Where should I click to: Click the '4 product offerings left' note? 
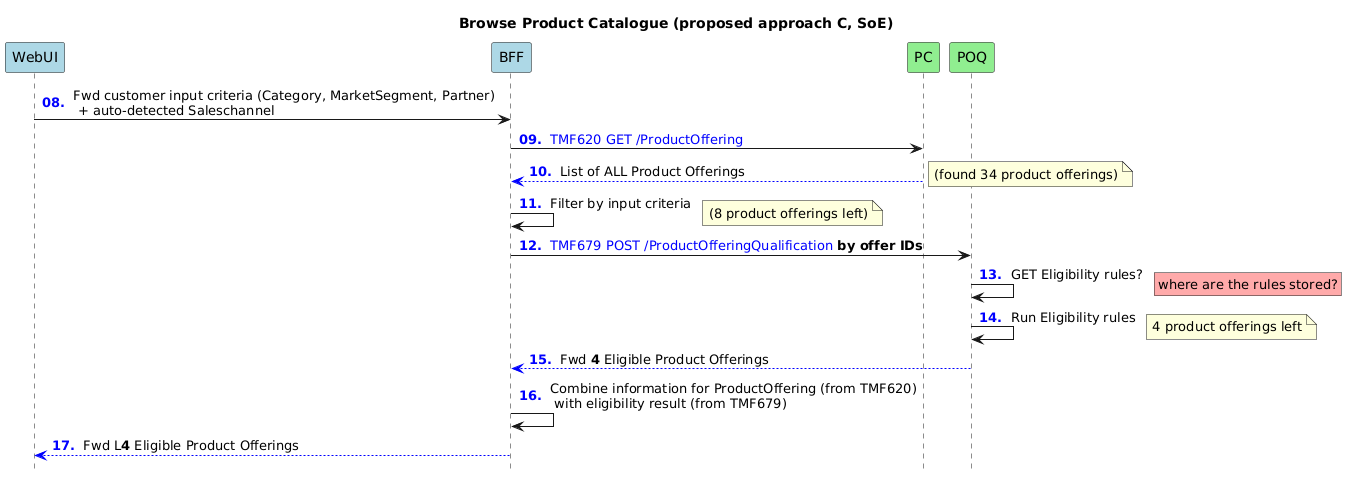(1230, 326)
